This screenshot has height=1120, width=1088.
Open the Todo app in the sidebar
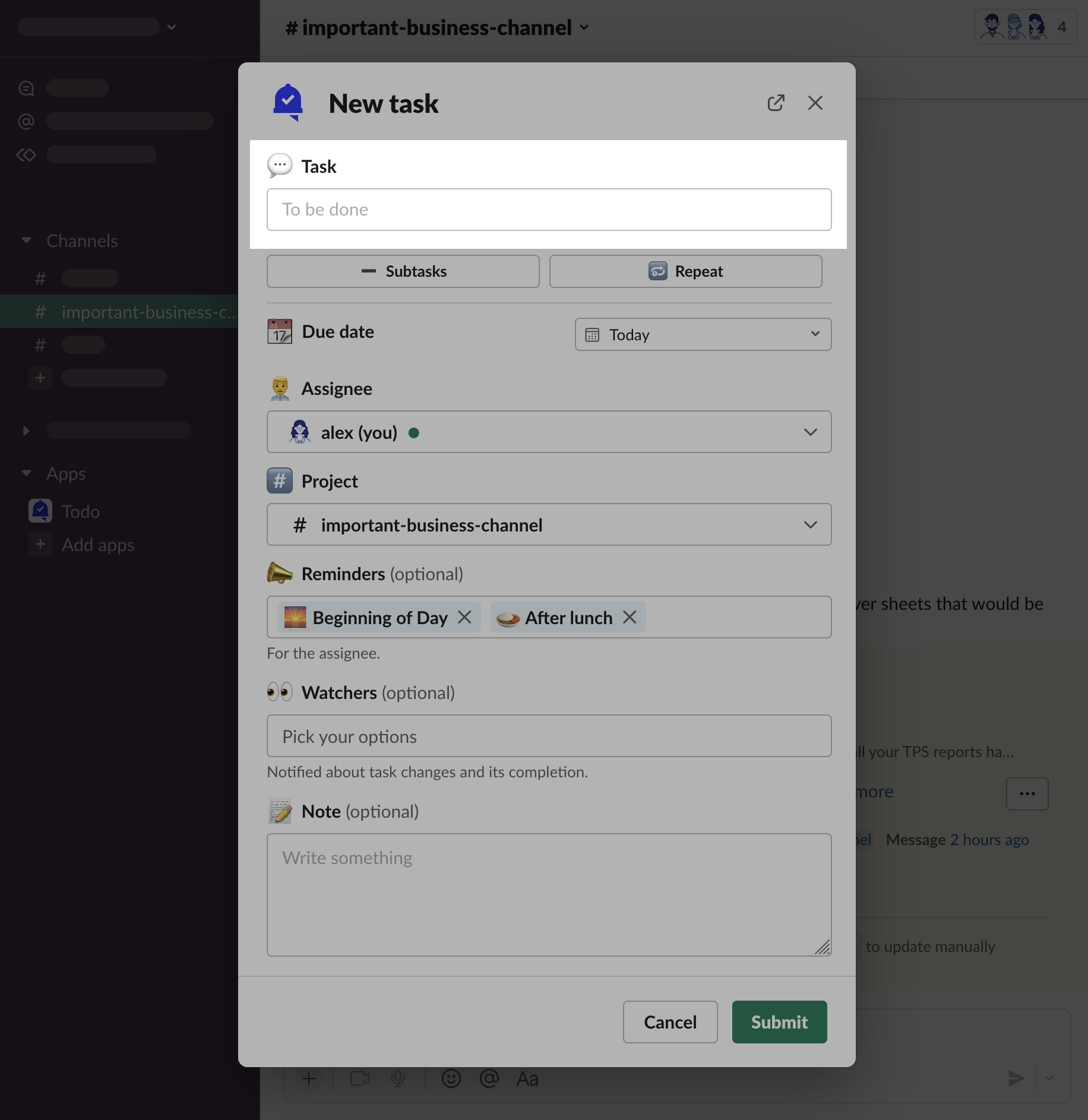[x=81, y=511]
